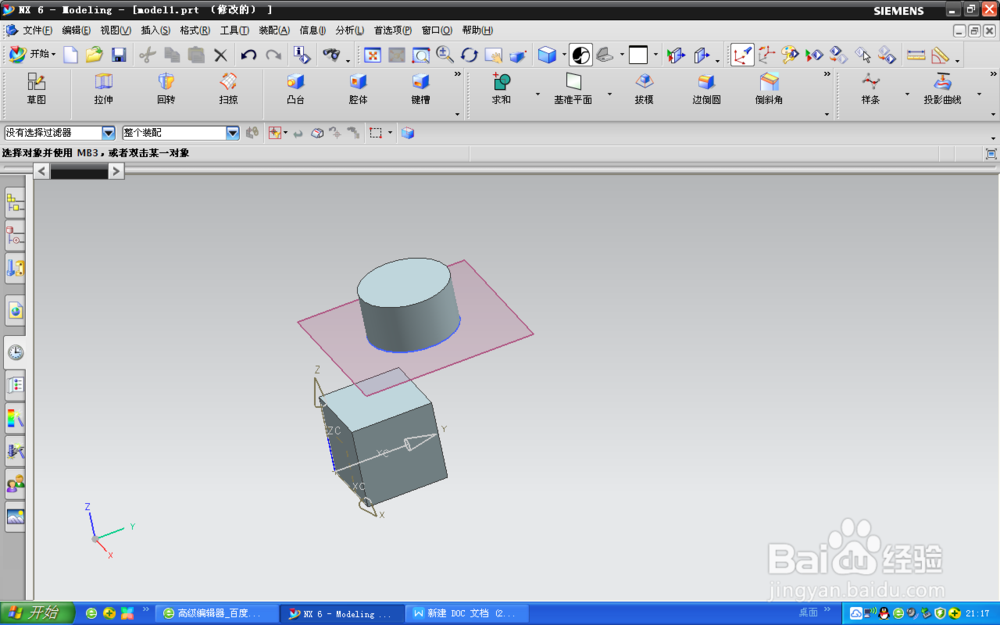Expand the 求和 boolean dropdown arrow
Image resolution: width=1000 pixels, height=625 pixels.
pos(537,94)
